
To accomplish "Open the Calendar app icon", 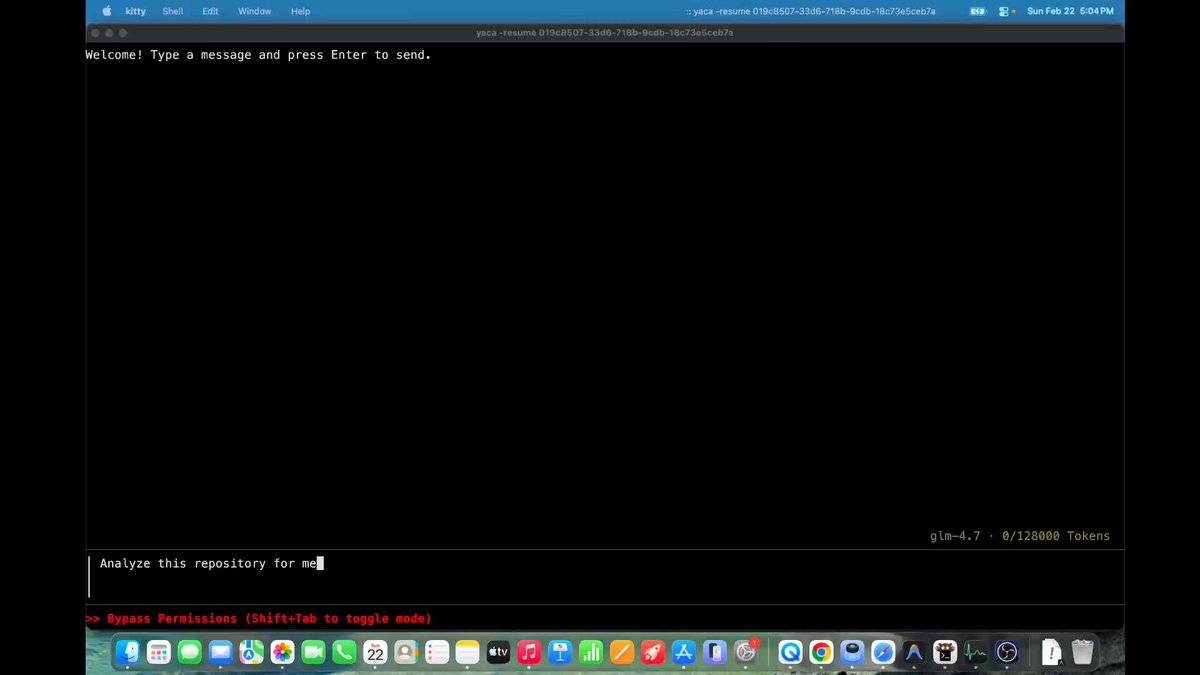I will coord(375,653).
